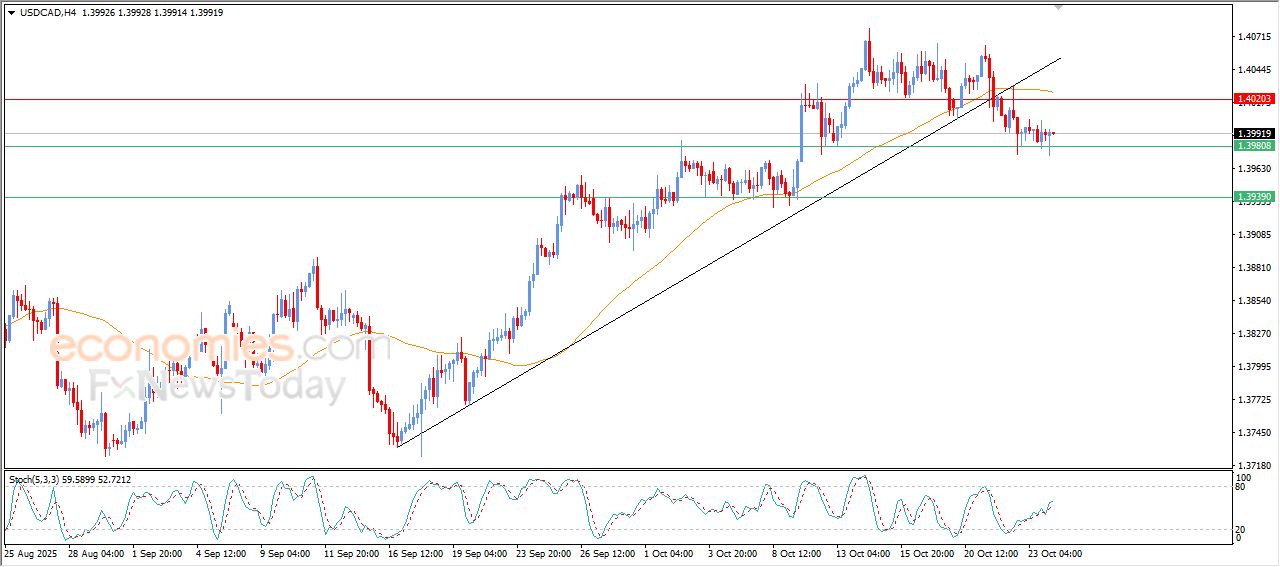
Task: Select the black 1.39919 current price label
Action: pos(1253,133)
